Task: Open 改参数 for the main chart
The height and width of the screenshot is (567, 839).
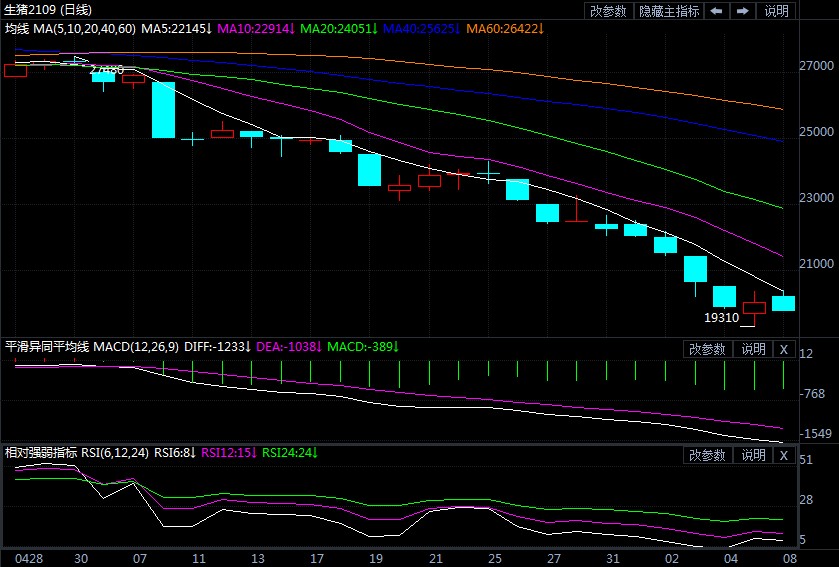Action: click(x=608, y=11)
